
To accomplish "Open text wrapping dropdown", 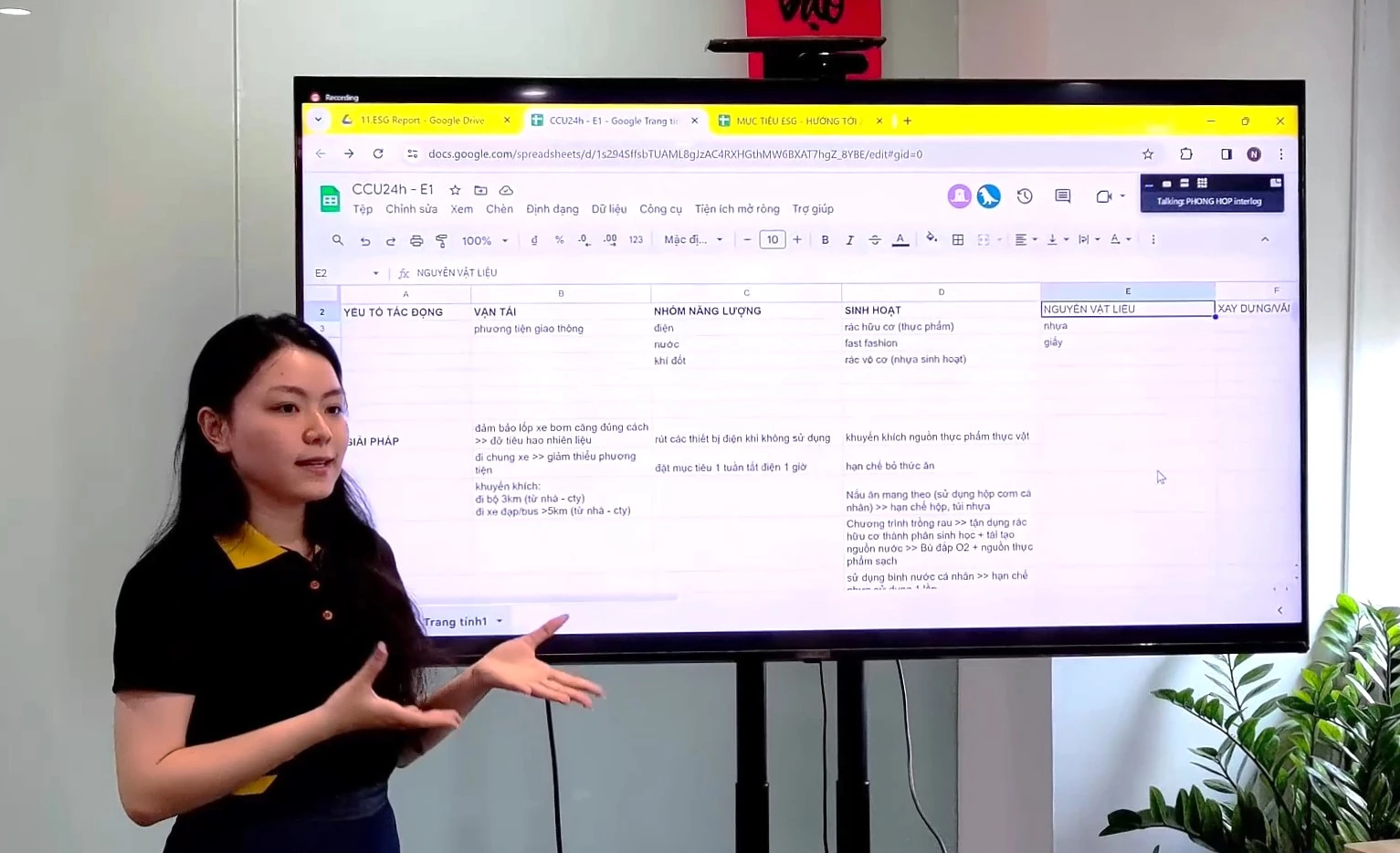I will coord(1089,239).
